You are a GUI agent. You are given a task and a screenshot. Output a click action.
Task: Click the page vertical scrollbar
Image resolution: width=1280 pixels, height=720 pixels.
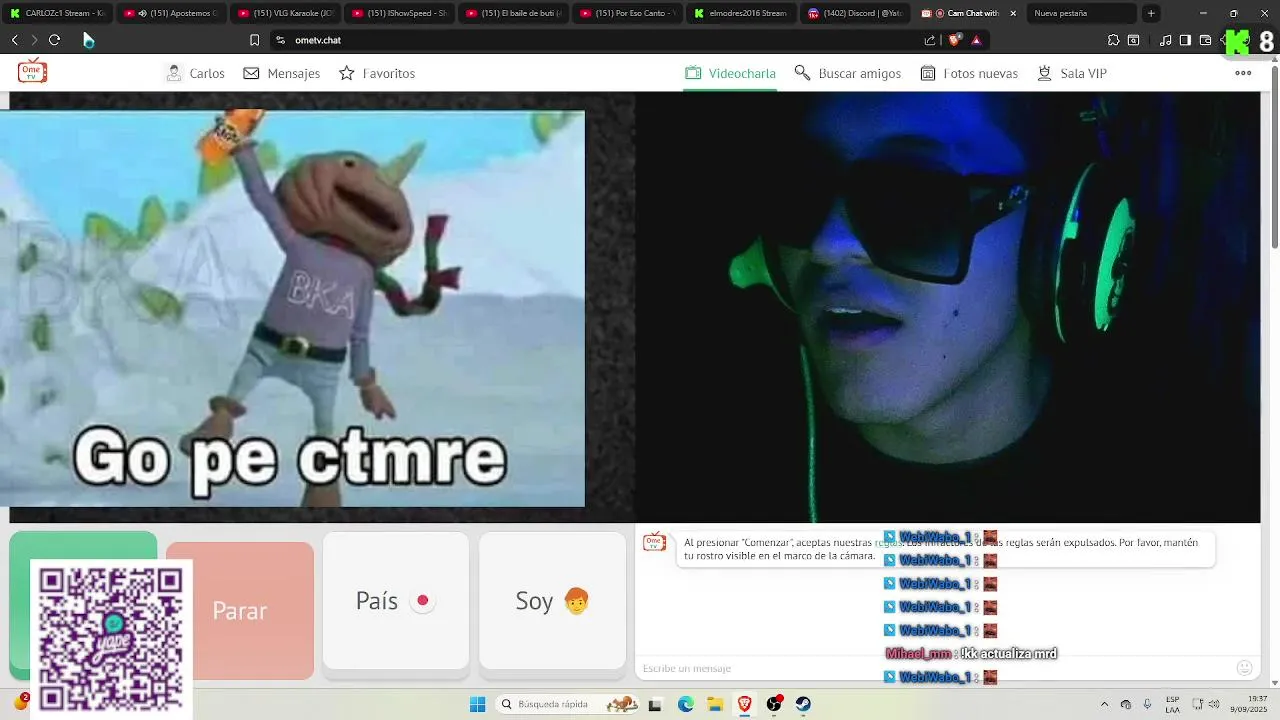tap(1274, 155)
